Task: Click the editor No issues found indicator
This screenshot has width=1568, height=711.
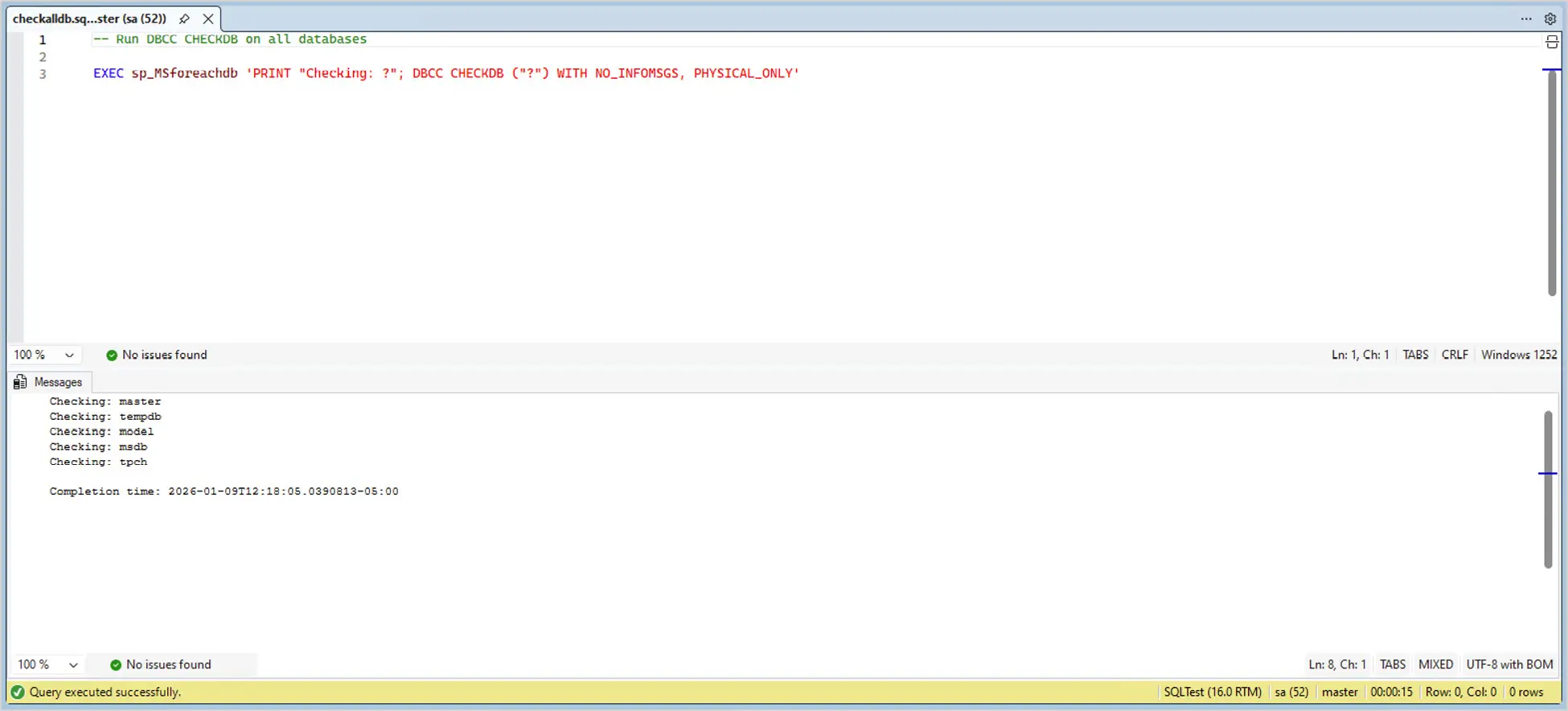Action: [157, 355]
